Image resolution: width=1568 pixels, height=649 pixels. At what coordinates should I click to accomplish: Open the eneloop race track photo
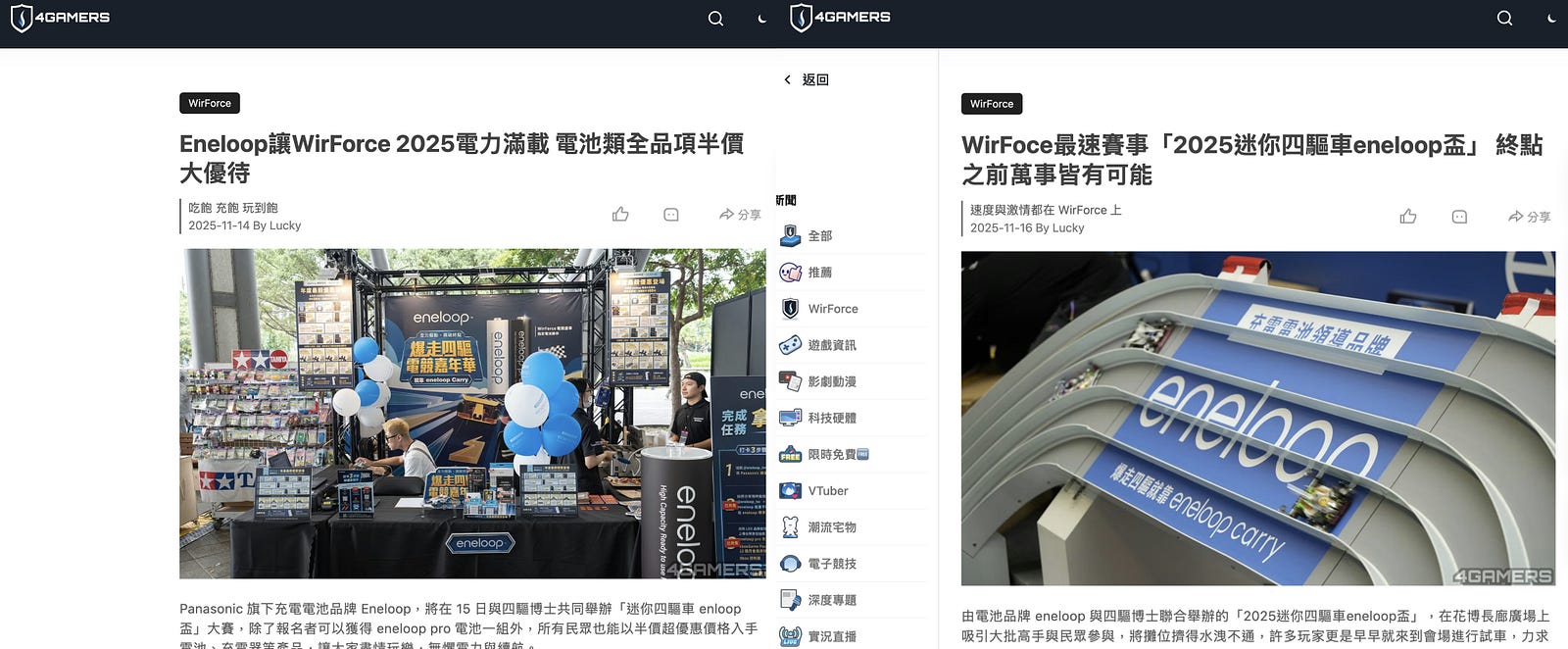point(1258,419)
